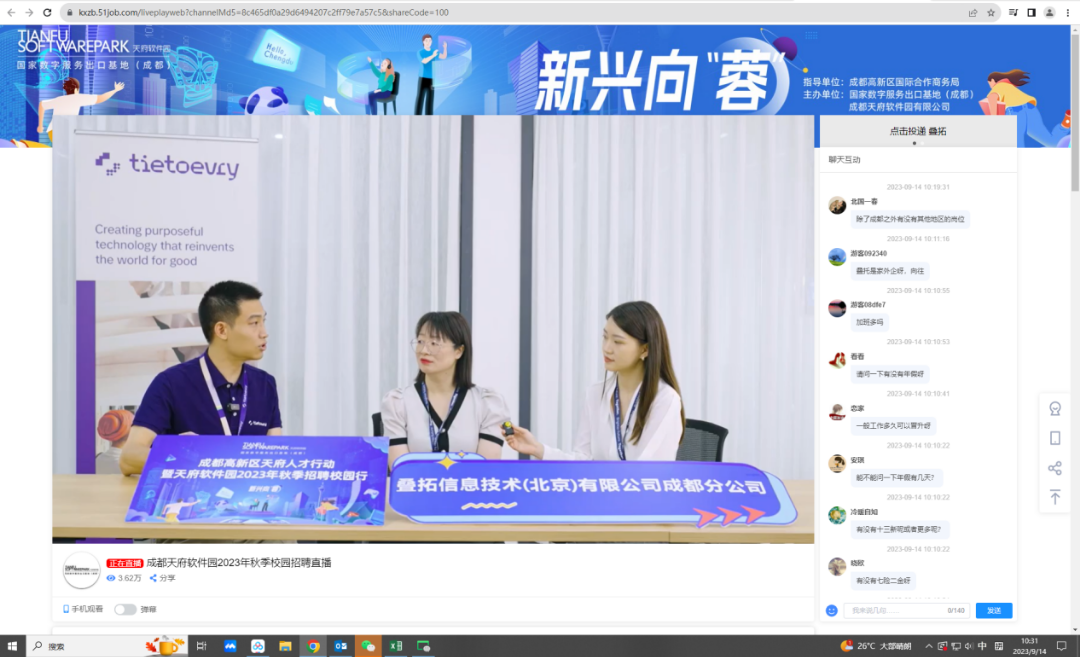Image resolution: width=1080 pixels, height=657 pixels.
Task: Click the customer service headset icon
Action: [1054, 409]
